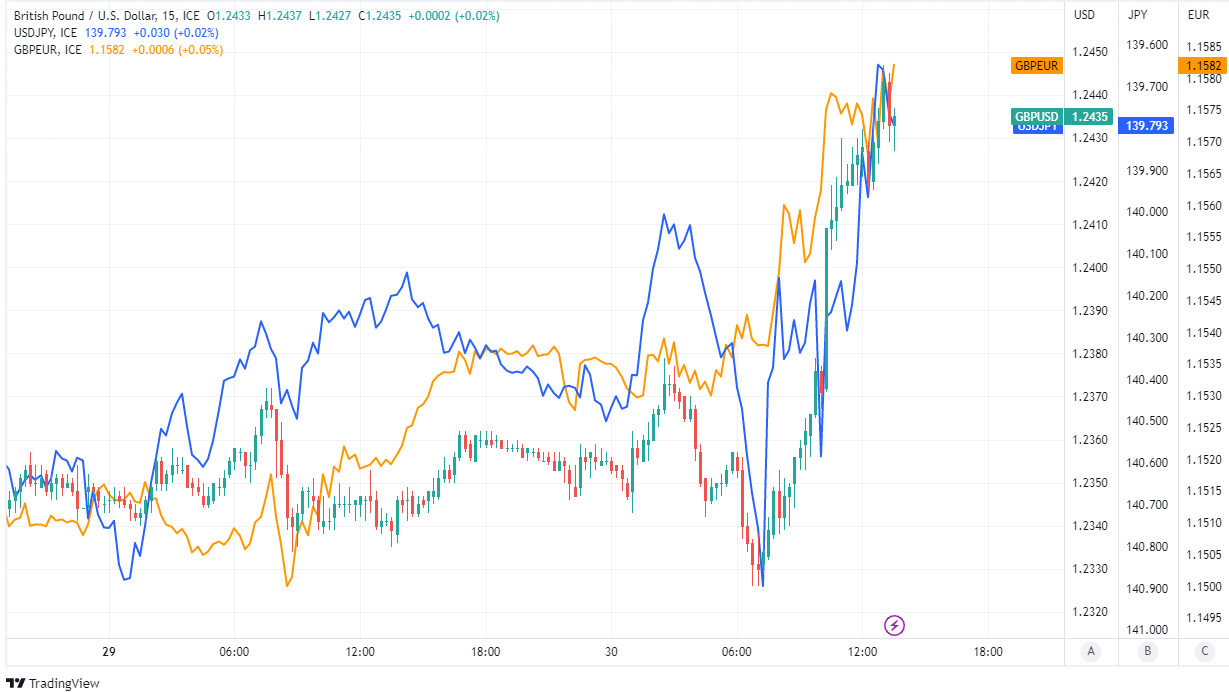Screen dimensions: 1229x692
Task: Select the British Pound / U.S. Dollar legend title
Action: pos(106,16)
